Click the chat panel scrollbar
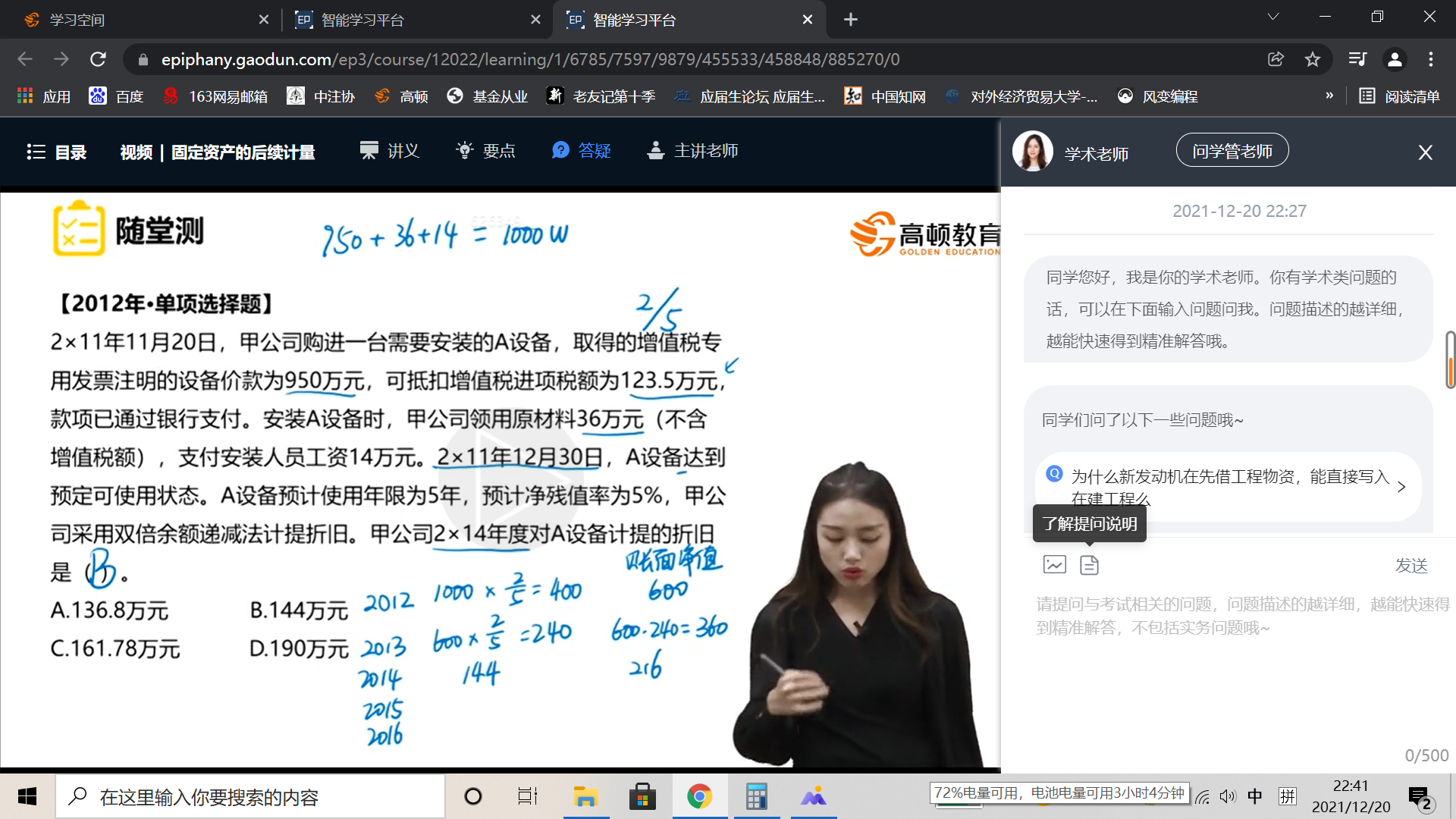This screenshot has width=1456, height=819. [1450, 359]
